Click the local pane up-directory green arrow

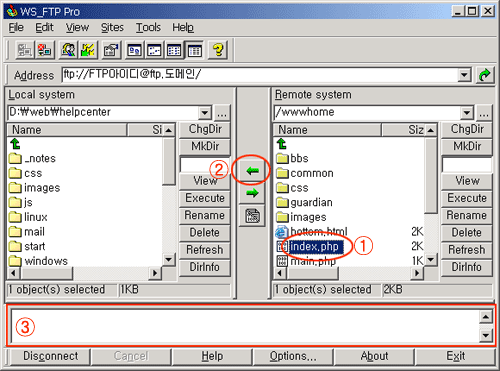(x=15, y=144)
